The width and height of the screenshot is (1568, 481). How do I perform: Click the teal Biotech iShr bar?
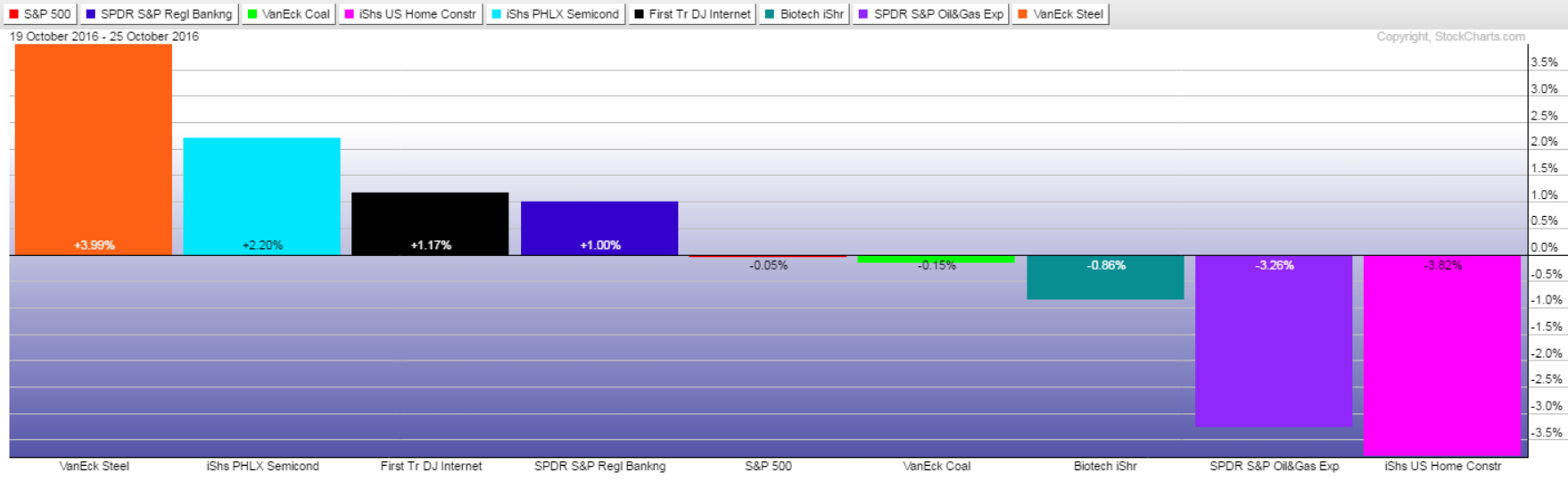point(1105,278)
